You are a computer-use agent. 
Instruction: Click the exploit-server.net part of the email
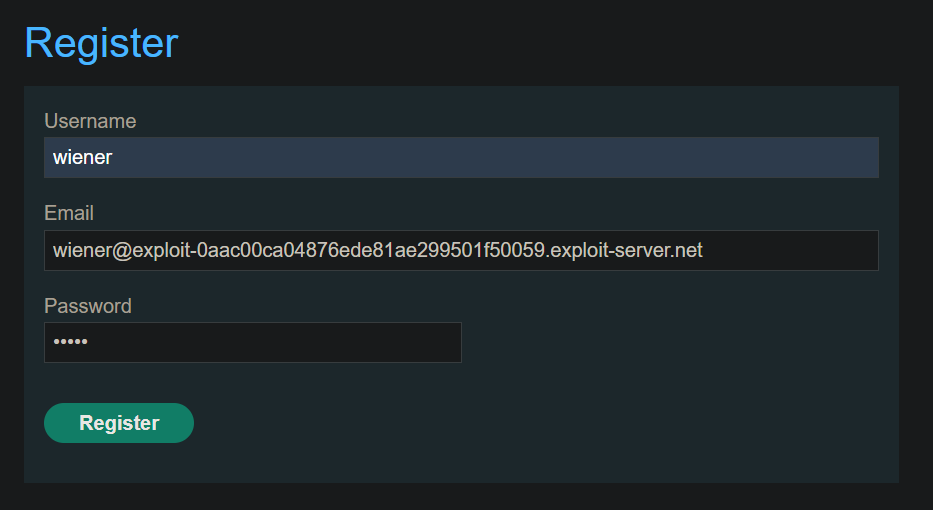pos(627,251)
